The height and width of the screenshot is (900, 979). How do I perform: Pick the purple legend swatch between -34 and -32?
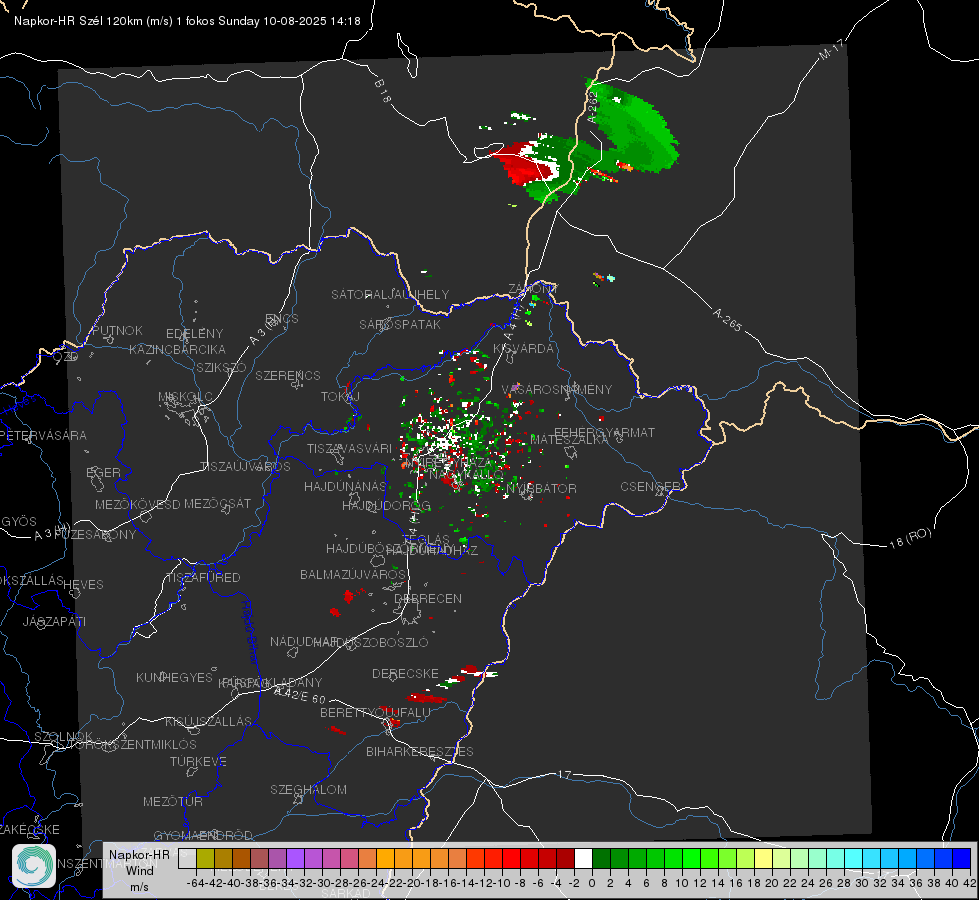click(295, 858)
